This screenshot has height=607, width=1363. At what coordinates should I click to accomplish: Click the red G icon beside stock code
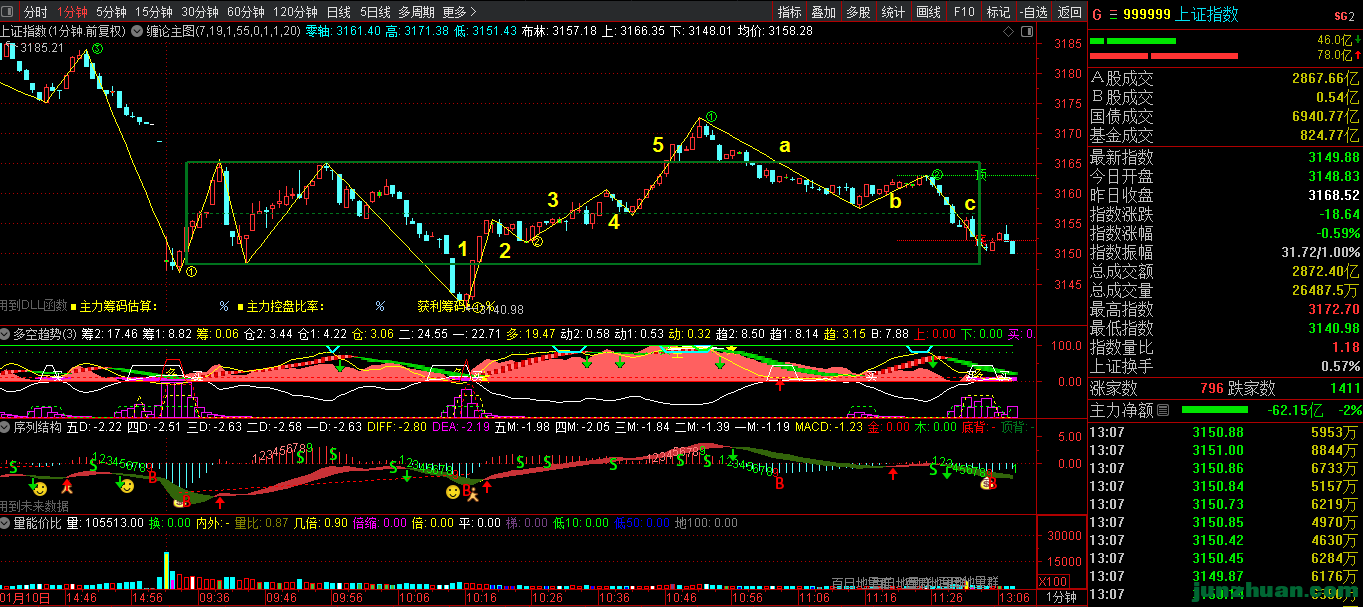tap(1096, 14)
